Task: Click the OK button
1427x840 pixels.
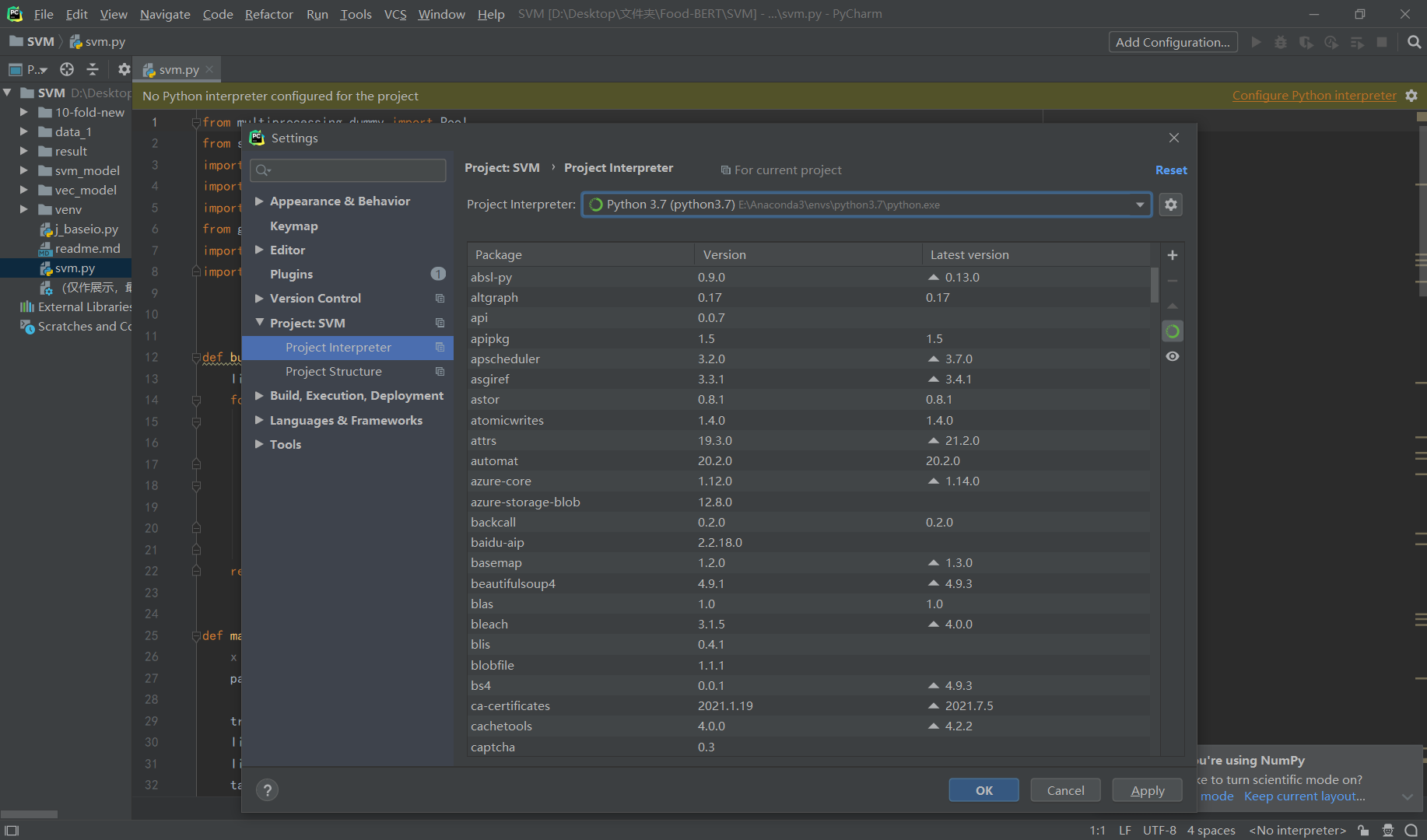Action: (984, 790)
